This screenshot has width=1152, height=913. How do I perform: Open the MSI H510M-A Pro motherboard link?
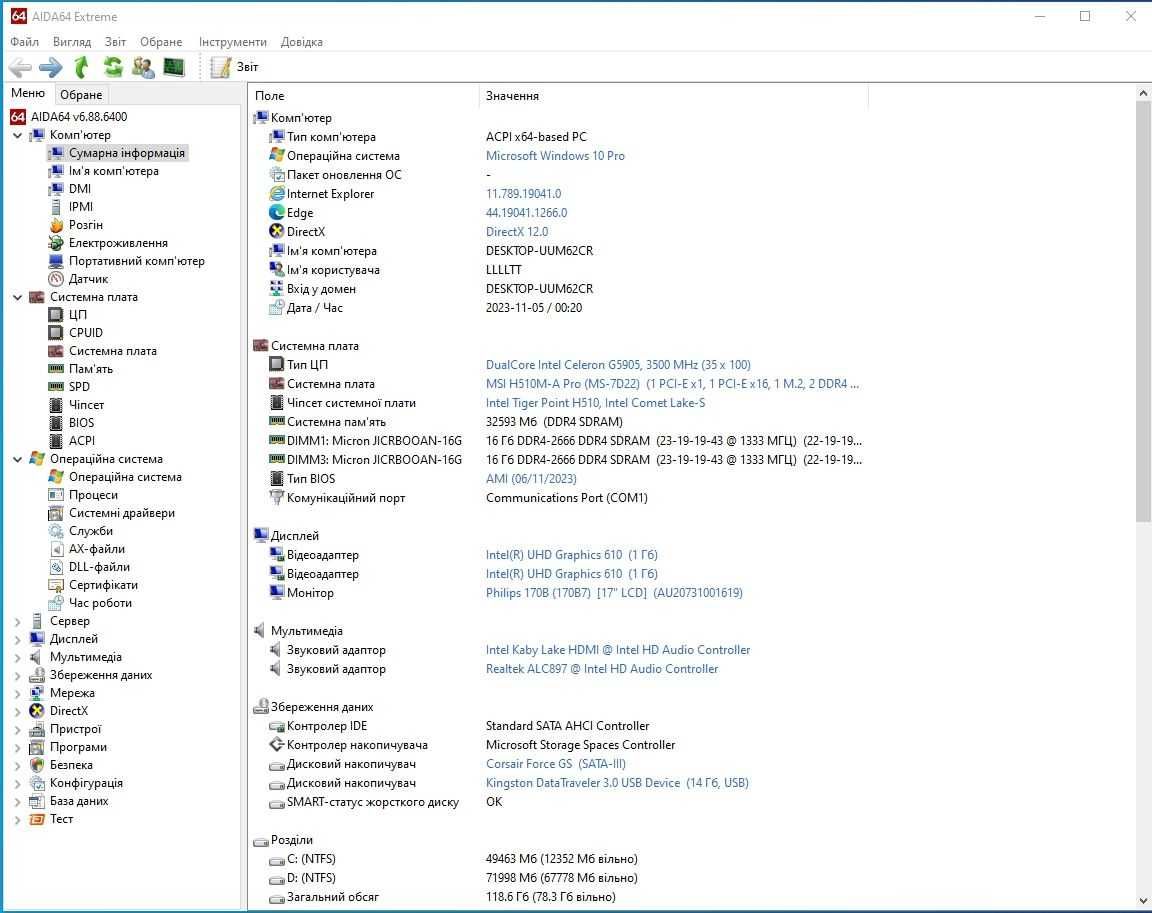672,384
